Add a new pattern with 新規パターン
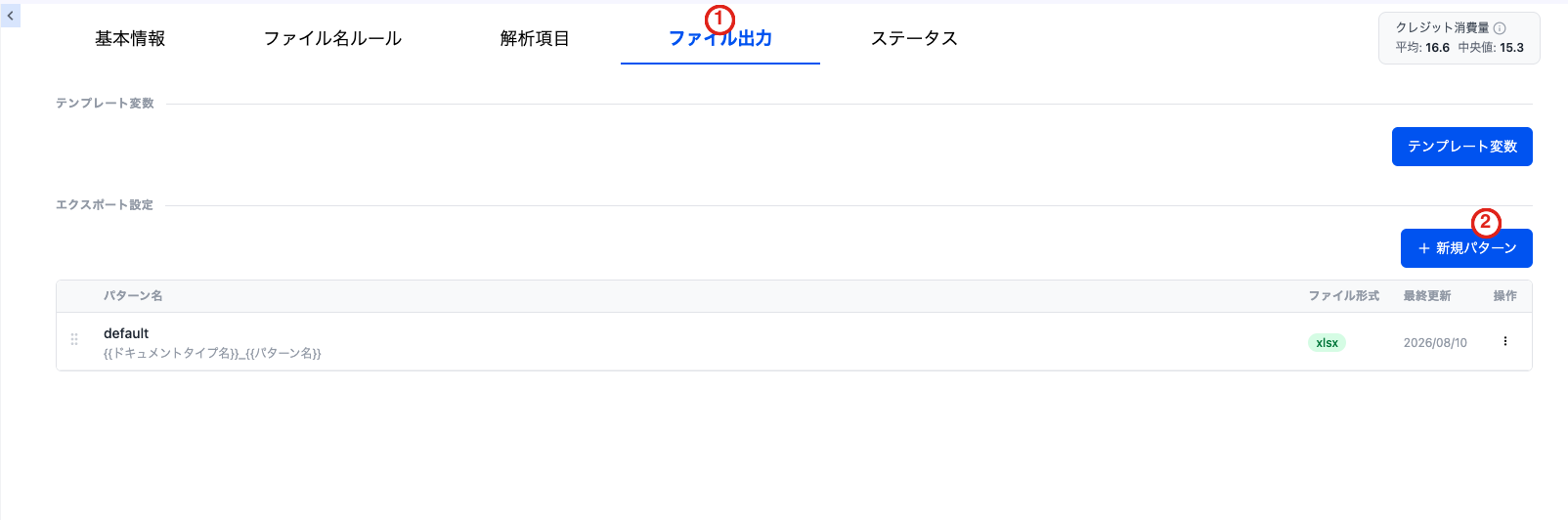 coord(1466,248)
